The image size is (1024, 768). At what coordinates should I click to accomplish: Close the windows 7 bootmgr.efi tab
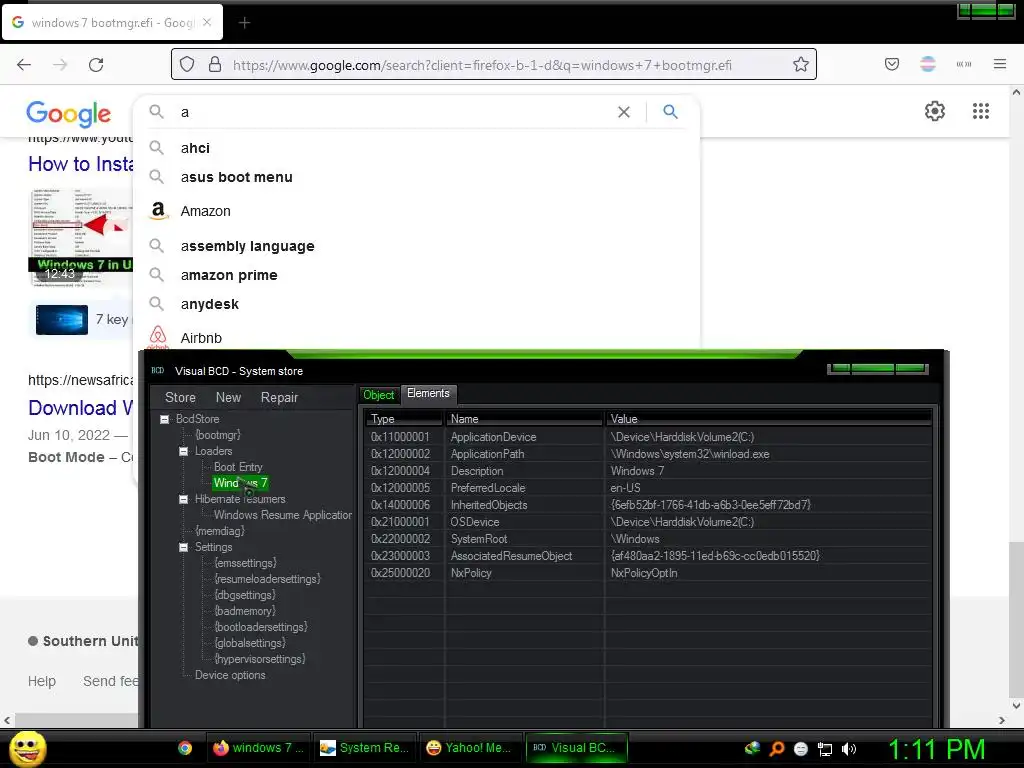(207, 22)
